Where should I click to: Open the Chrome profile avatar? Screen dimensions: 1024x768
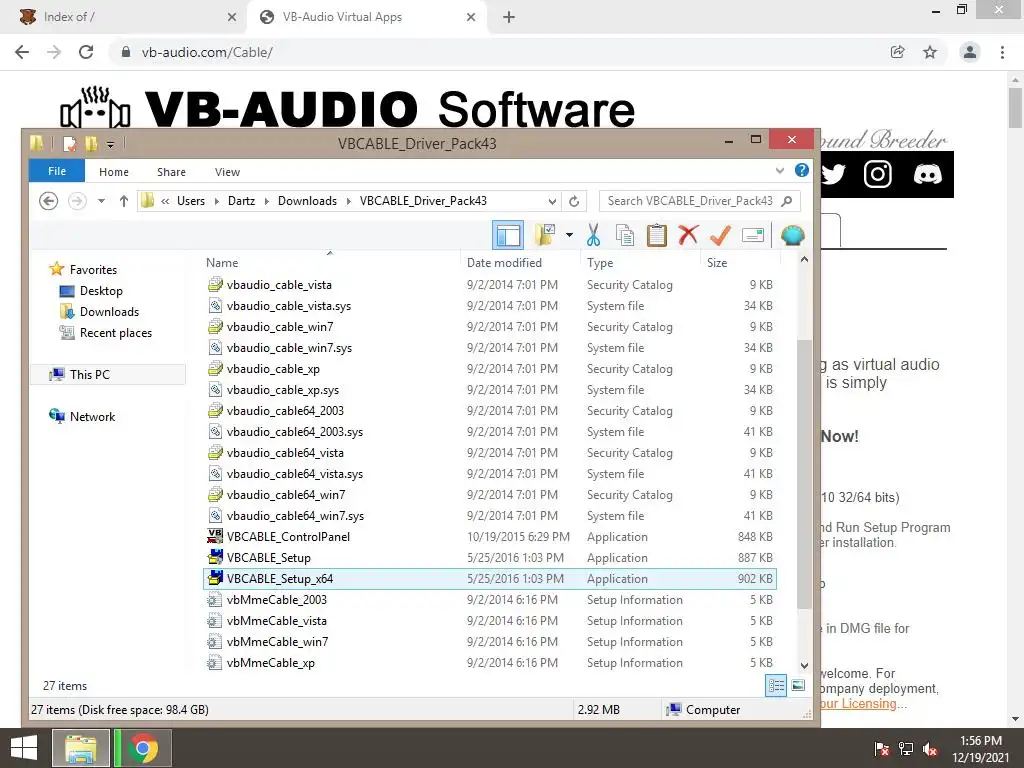coord(970,52)
